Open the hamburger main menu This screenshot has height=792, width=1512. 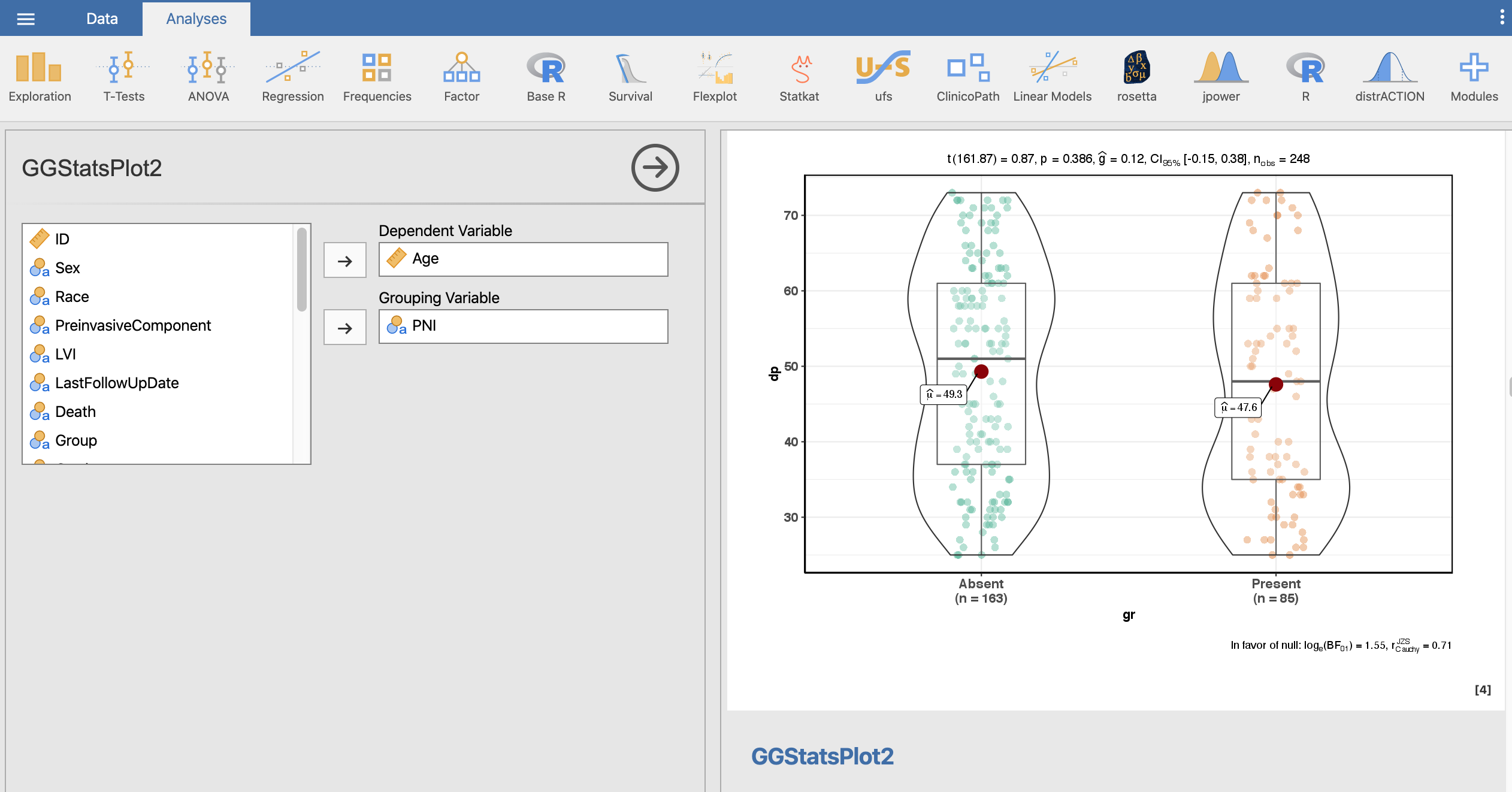coord(26,19)
